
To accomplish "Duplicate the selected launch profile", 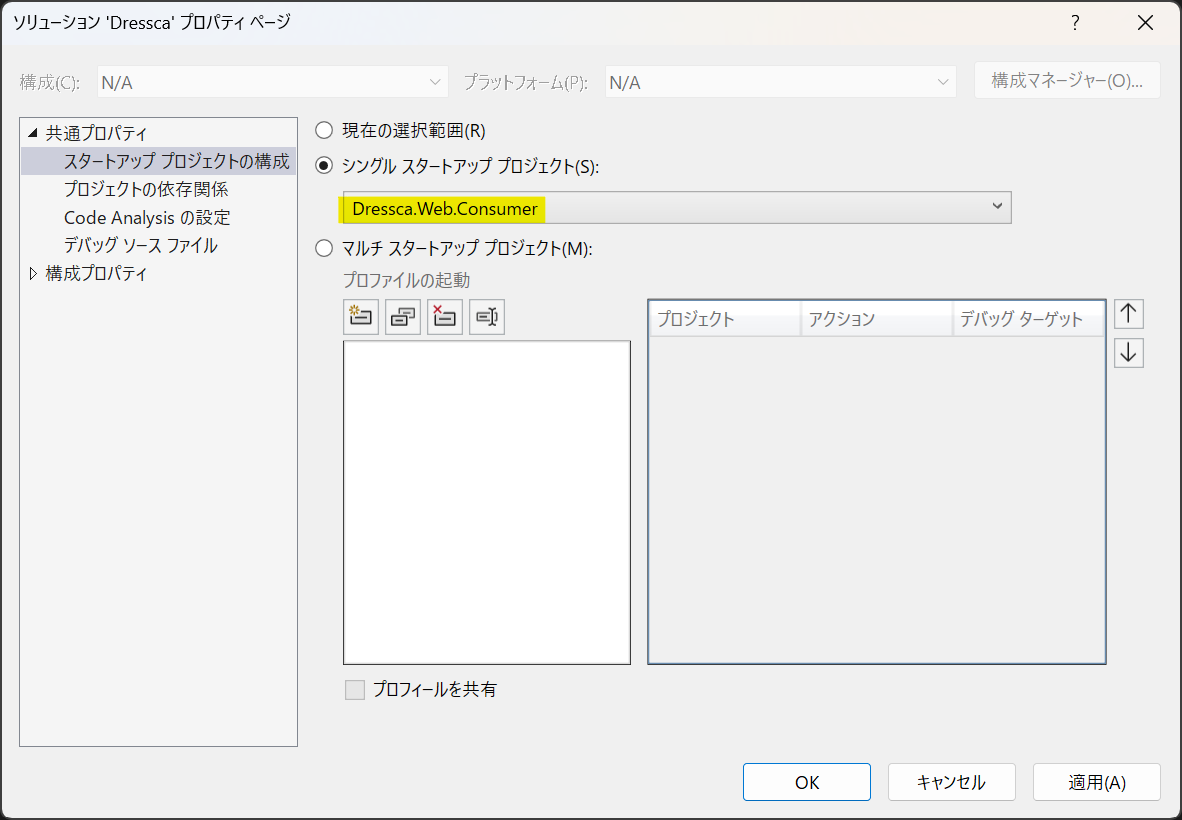I will tap(403, 316).
